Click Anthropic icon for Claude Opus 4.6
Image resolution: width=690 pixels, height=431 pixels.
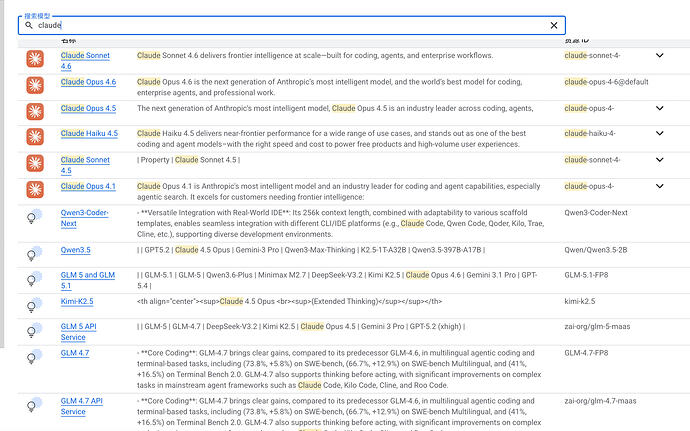tap(35, 85)
